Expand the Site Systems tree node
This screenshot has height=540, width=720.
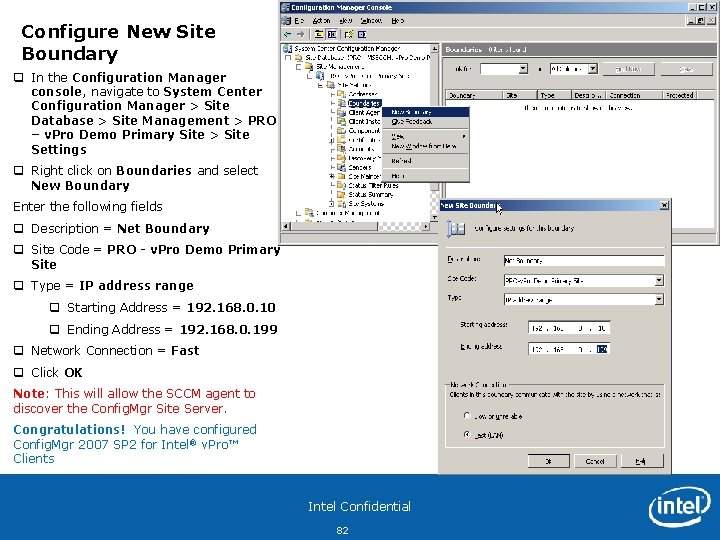pos(332,203)
